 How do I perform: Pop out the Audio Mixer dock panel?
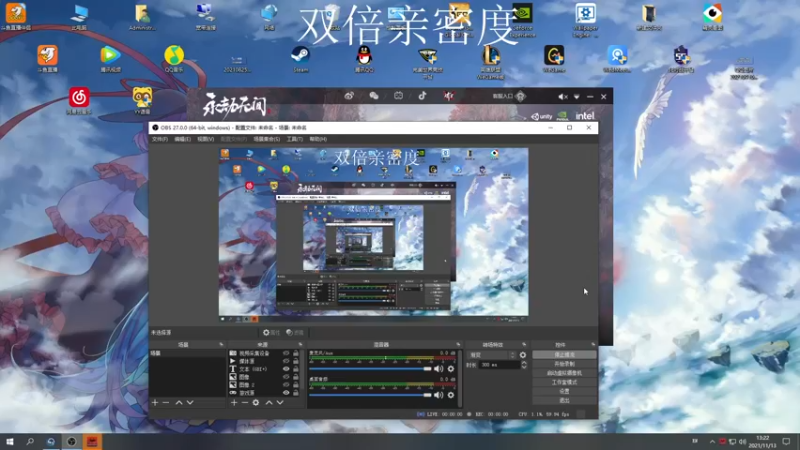pyautogui.click(x=458, y=345)
